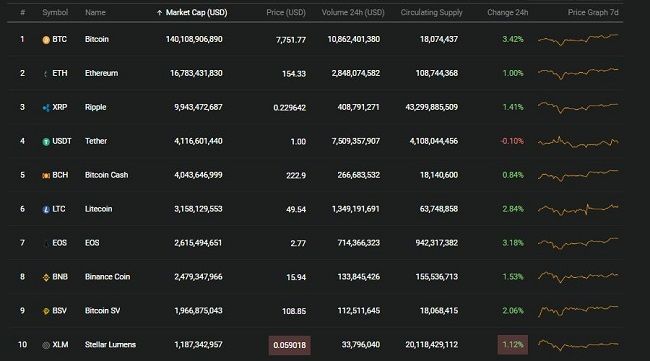Click Tether volume 7,509,357,907

point(356,141)
